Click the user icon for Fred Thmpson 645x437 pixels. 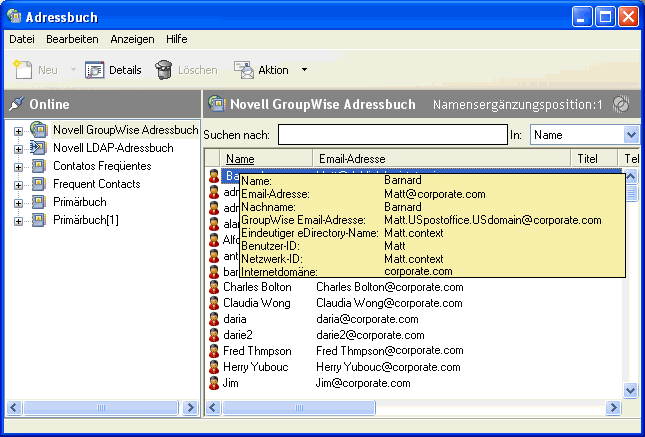213,351
